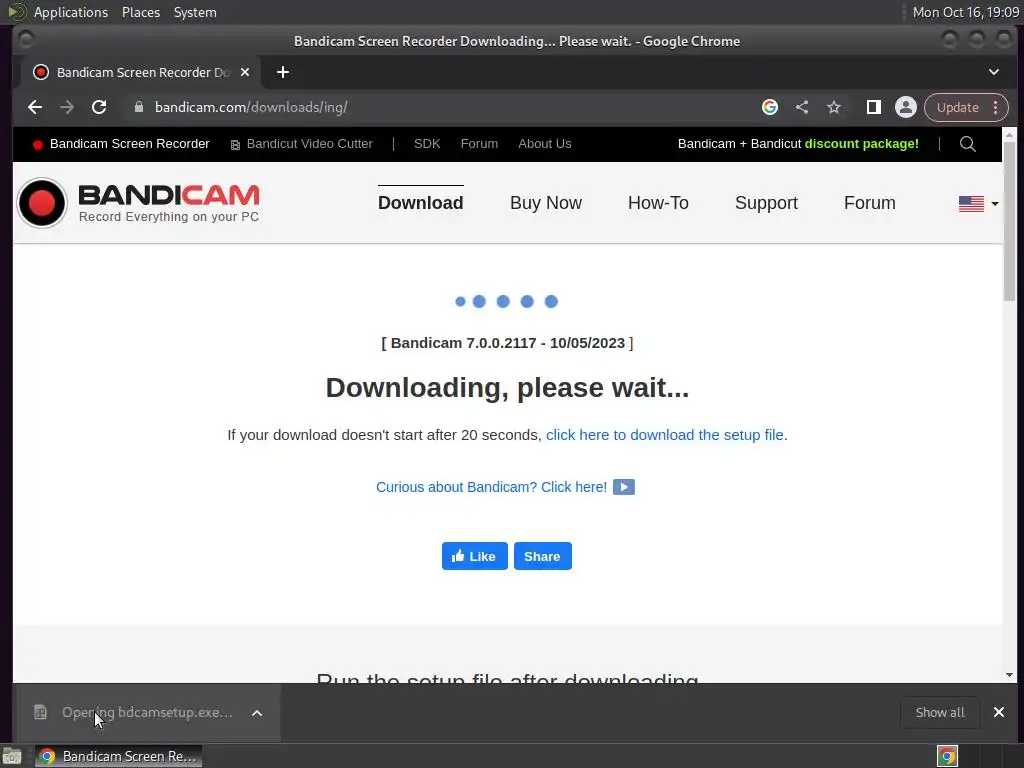Open the System menu
Image resolution: width=1024 pixels, height=768 pixels.
point(195,12)
